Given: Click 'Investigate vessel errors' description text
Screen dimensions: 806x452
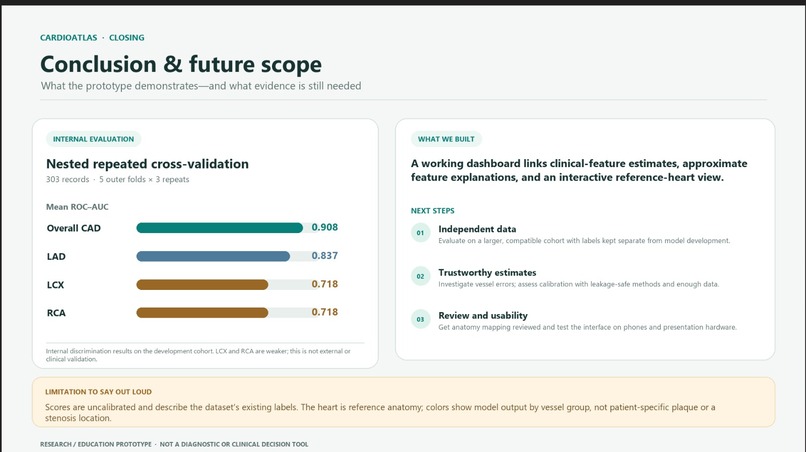Looking at the screenshot, I should click(x=579, y=284).
